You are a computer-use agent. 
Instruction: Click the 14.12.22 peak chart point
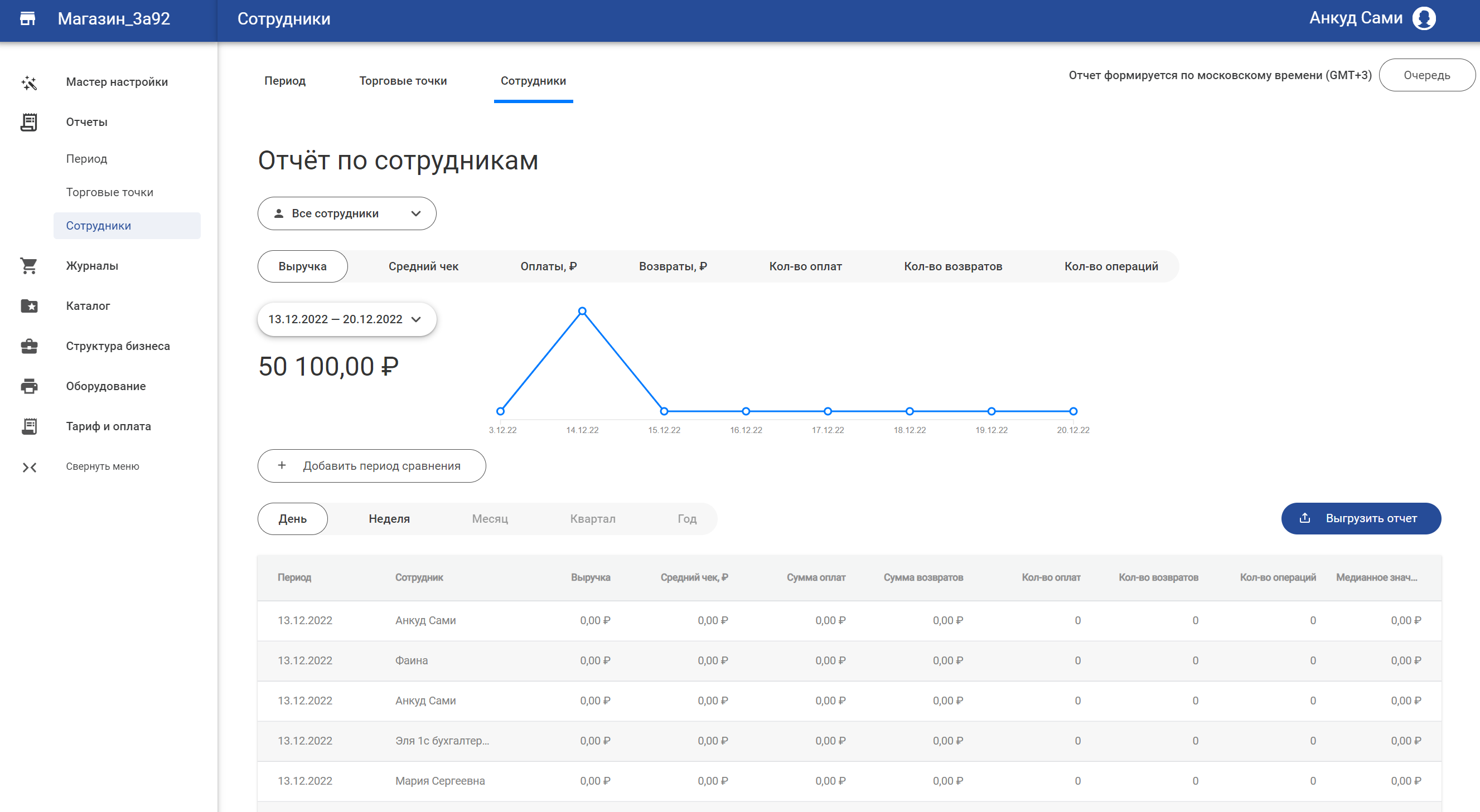582,311
